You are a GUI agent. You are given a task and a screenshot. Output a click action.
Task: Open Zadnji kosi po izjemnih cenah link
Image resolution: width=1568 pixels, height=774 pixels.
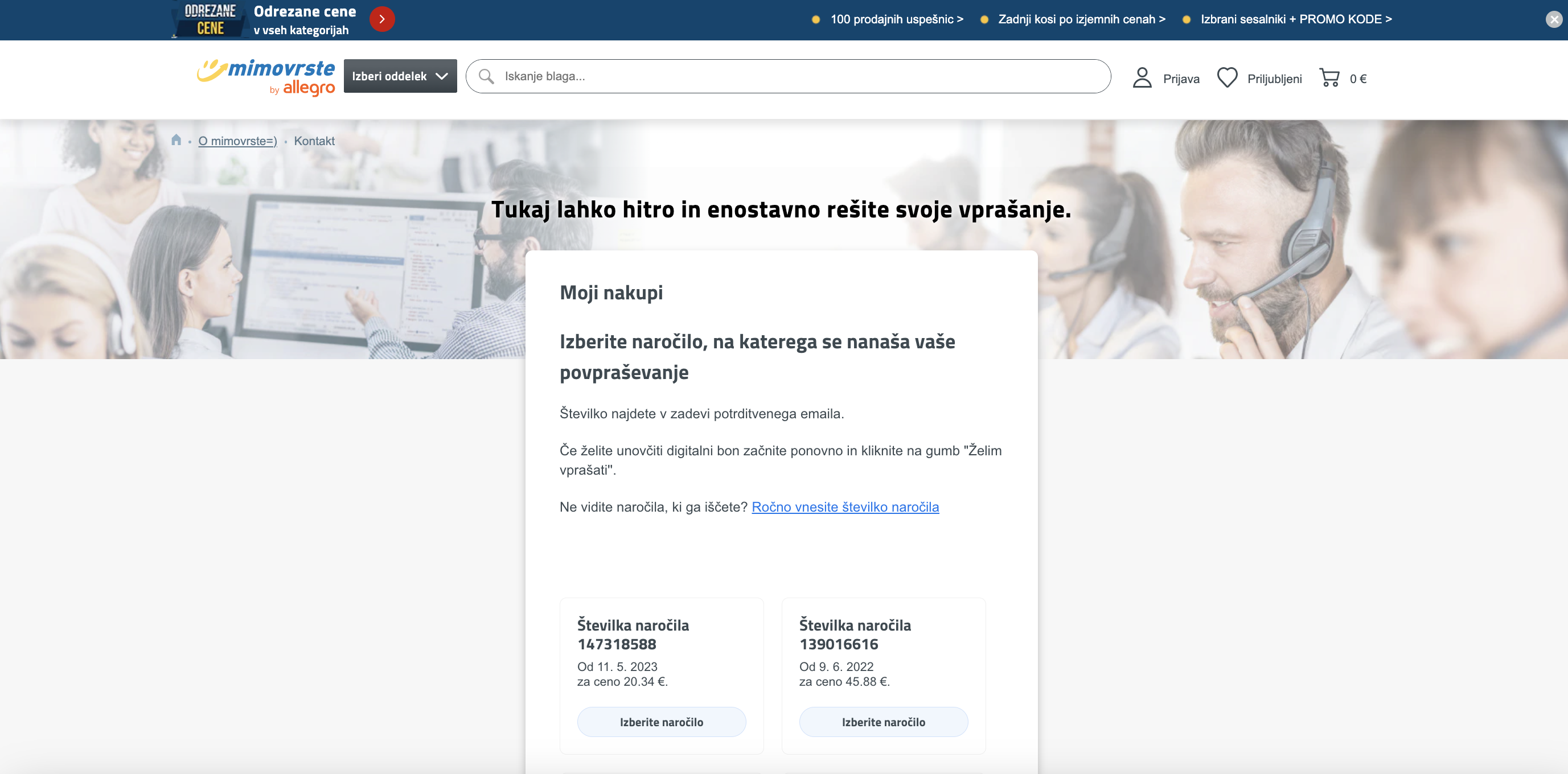[x=1081, y=19]
